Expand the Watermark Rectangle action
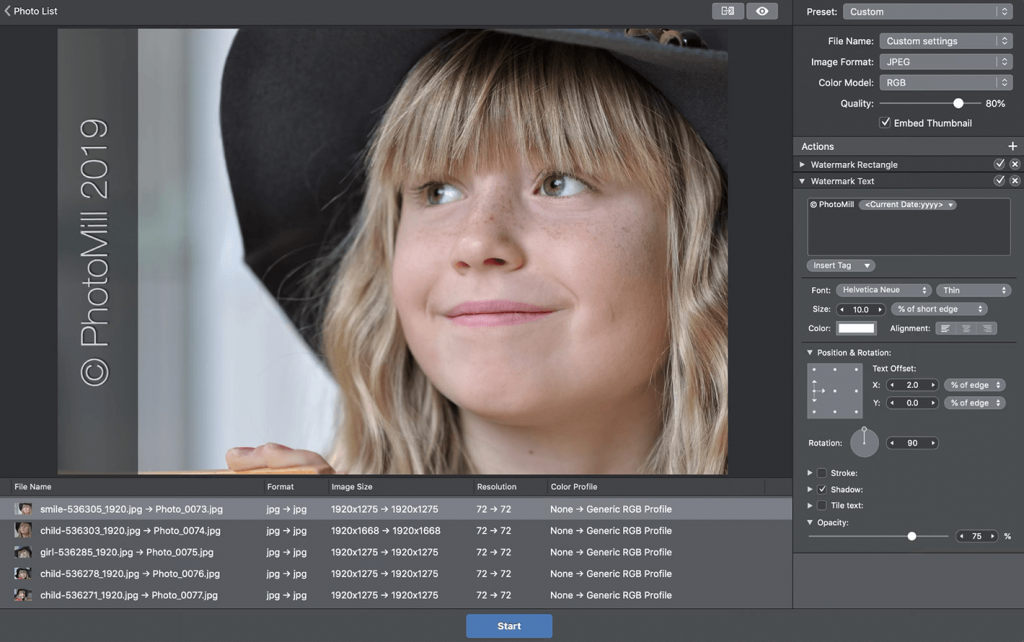The height and width of the screenshot is (642, 1024). (802, 165)
